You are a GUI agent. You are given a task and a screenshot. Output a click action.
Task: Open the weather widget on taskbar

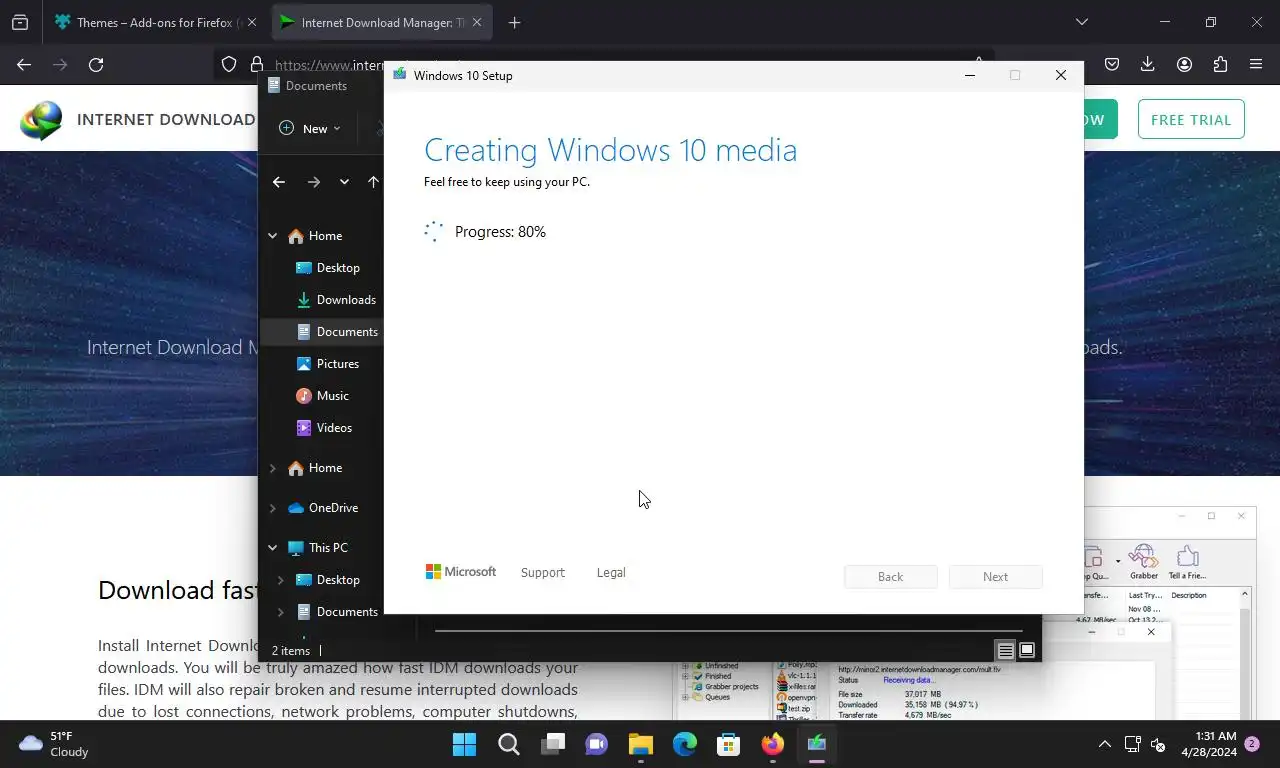[x=55, y=744]
